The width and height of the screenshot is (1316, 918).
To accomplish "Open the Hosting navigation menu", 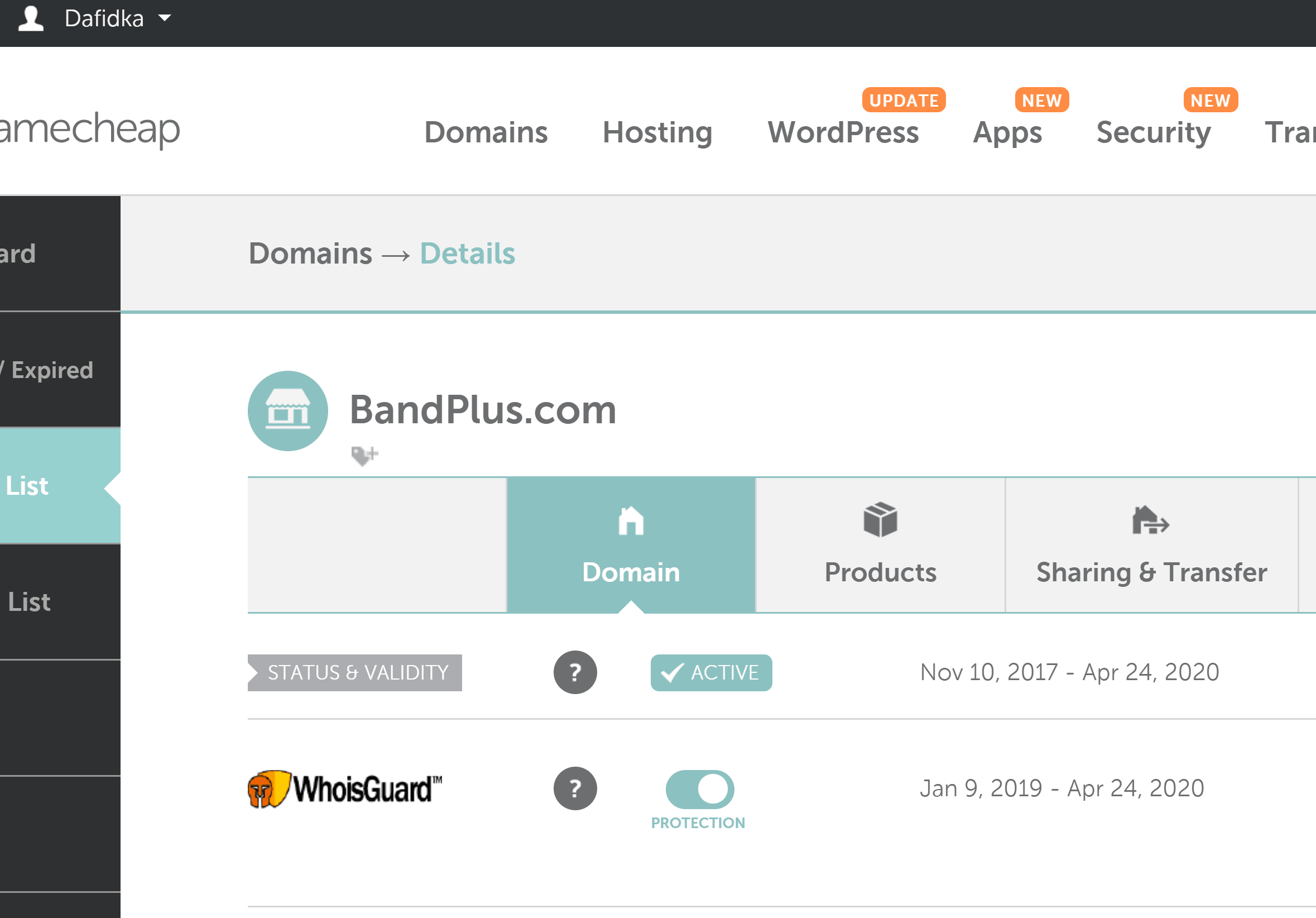I will pos(657,132).
